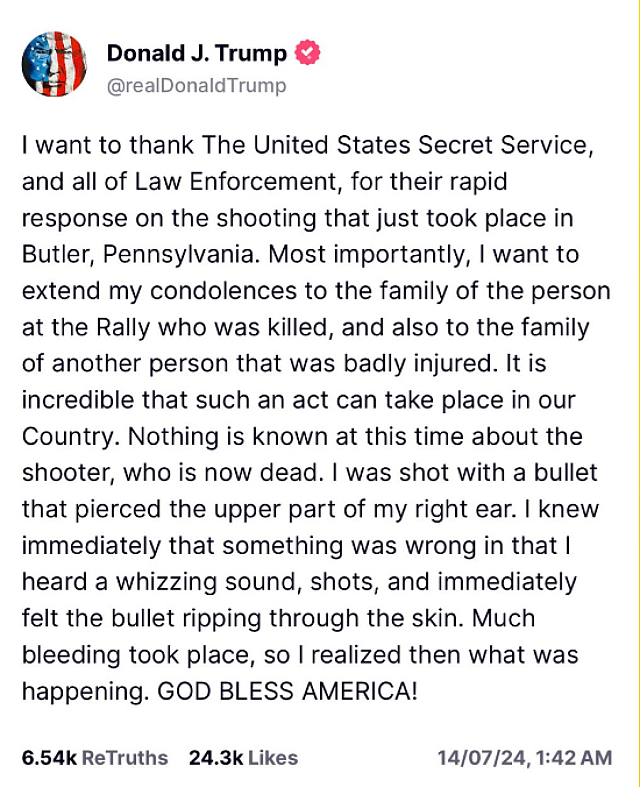Select the ReTruths label
Screen dimensions: 640x787
click(x=124, y=757)
